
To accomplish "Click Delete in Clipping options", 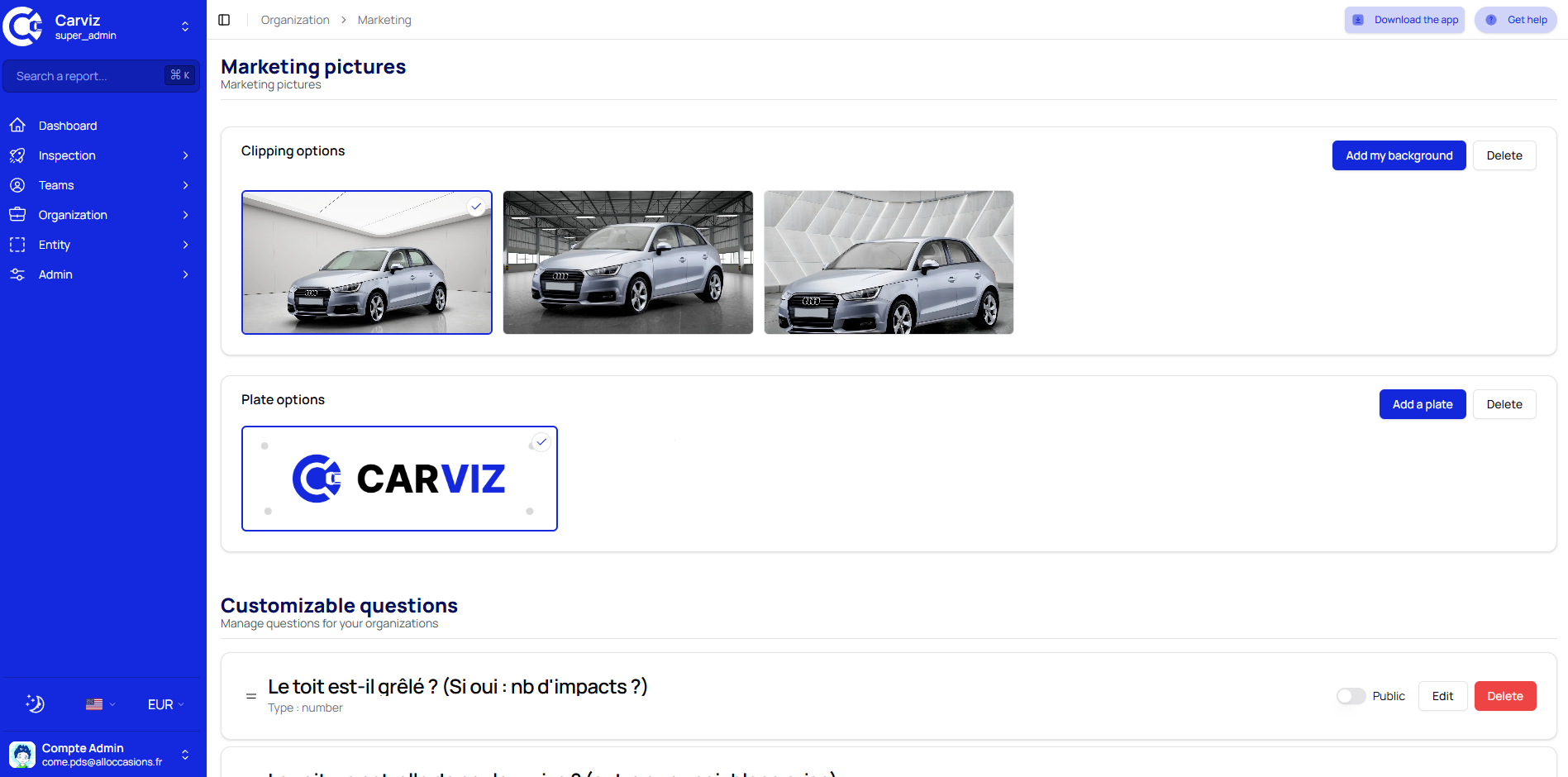I will [1504, 155].
